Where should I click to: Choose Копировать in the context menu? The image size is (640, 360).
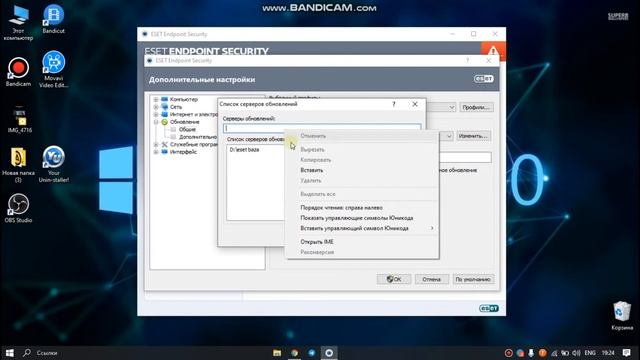tap(316, 160)
